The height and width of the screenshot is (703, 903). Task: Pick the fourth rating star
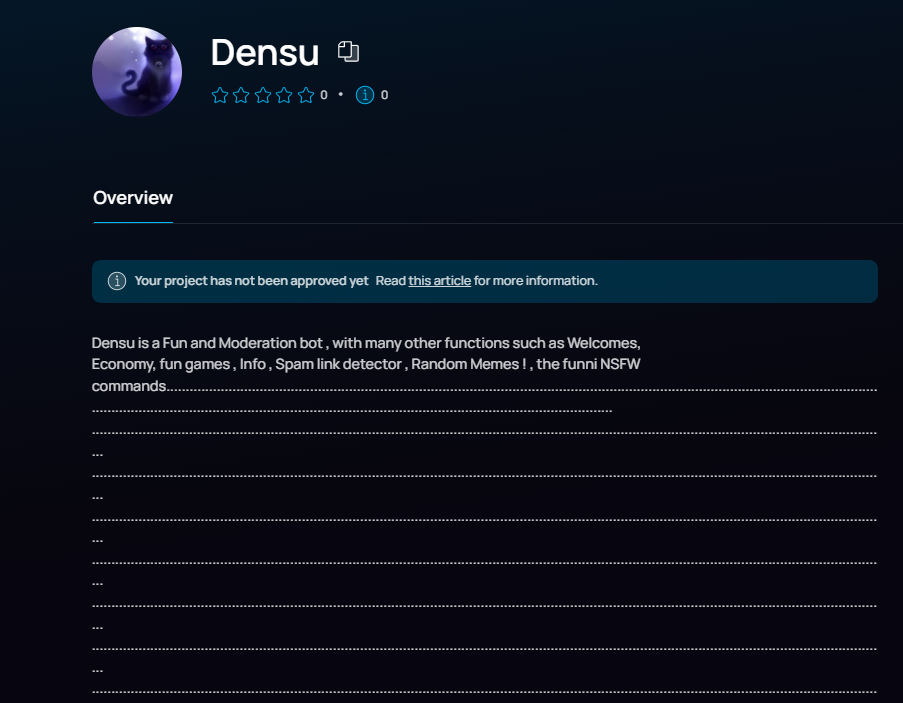pos(284,95)
